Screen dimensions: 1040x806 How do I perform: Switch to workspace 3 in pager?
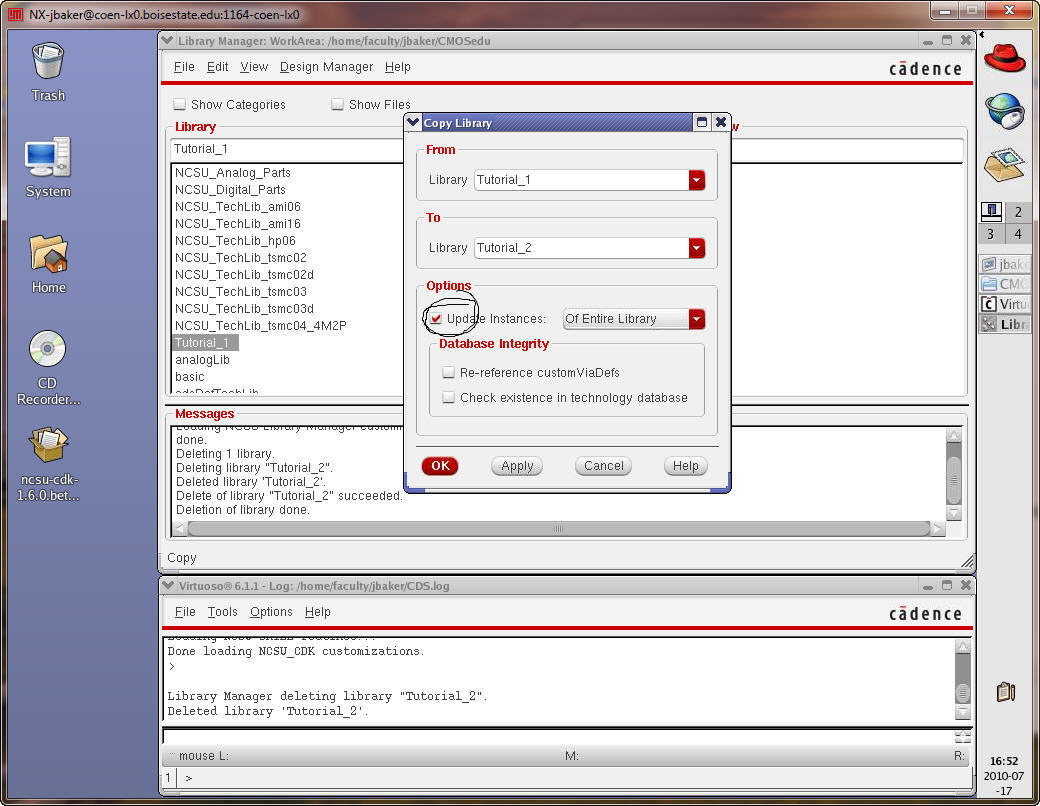coord(991,234)
